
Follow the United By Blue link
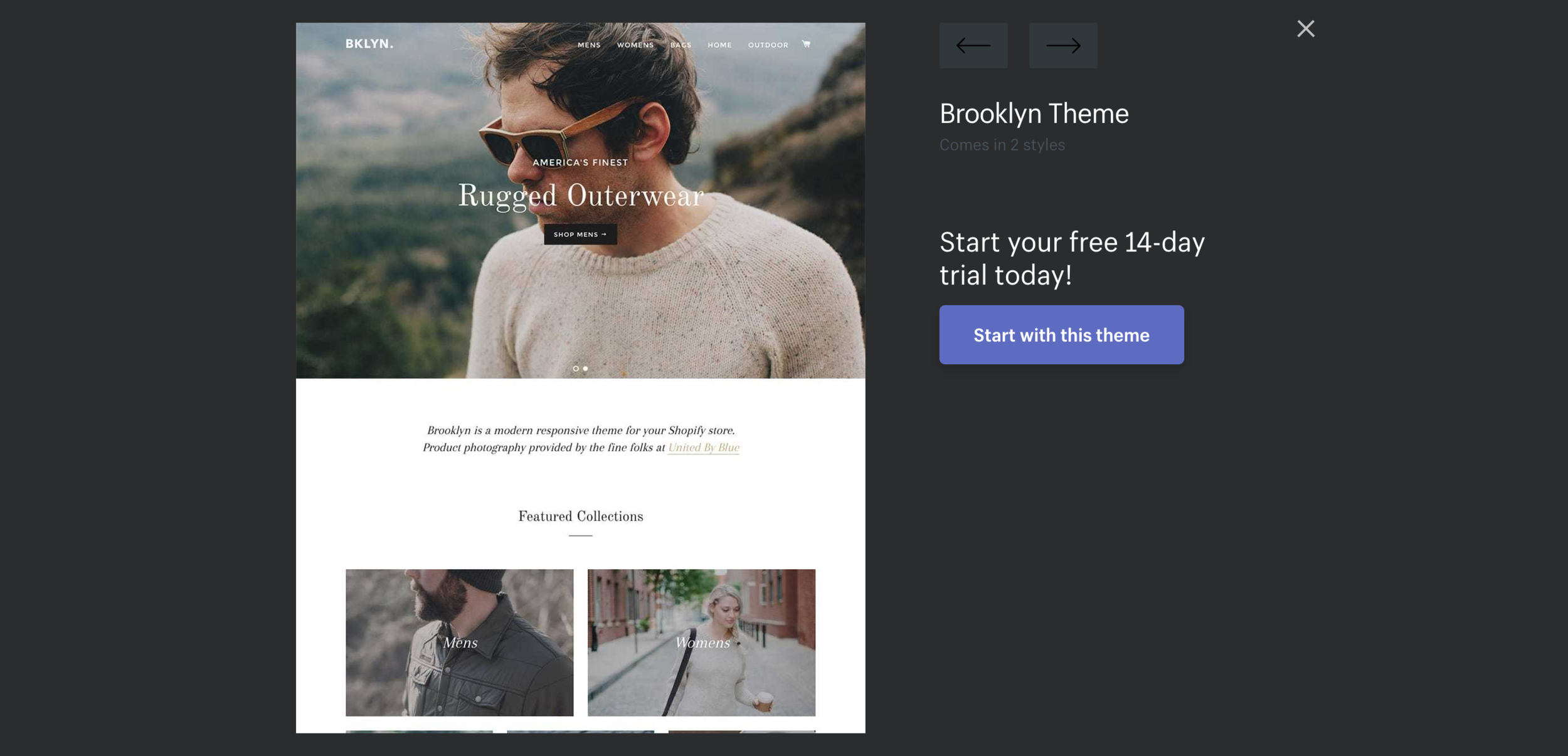click(x=704, y=448)
